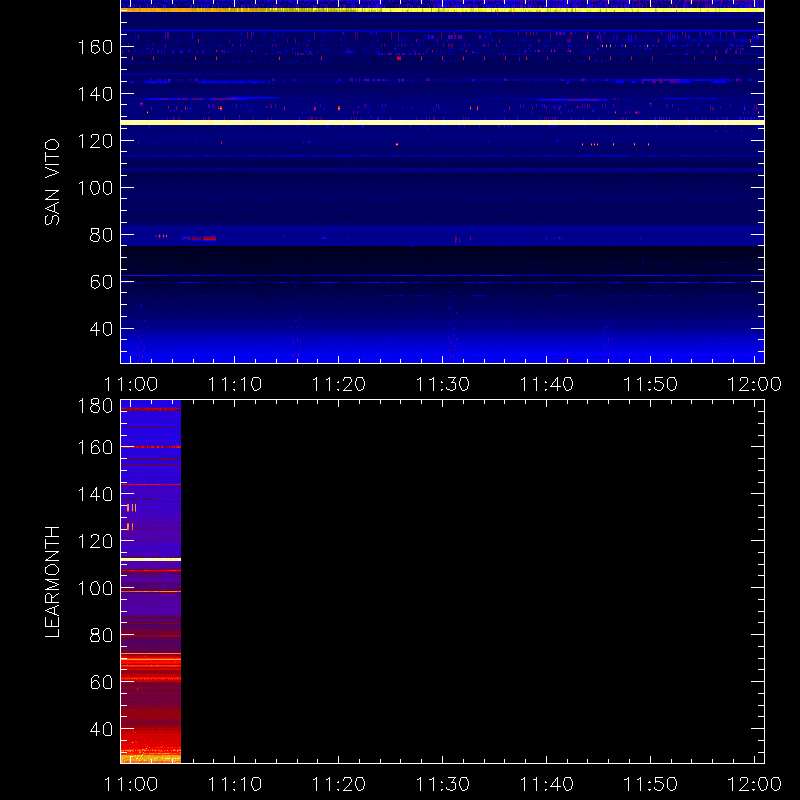Click the LEARMONTH axis title

point(52,582)
